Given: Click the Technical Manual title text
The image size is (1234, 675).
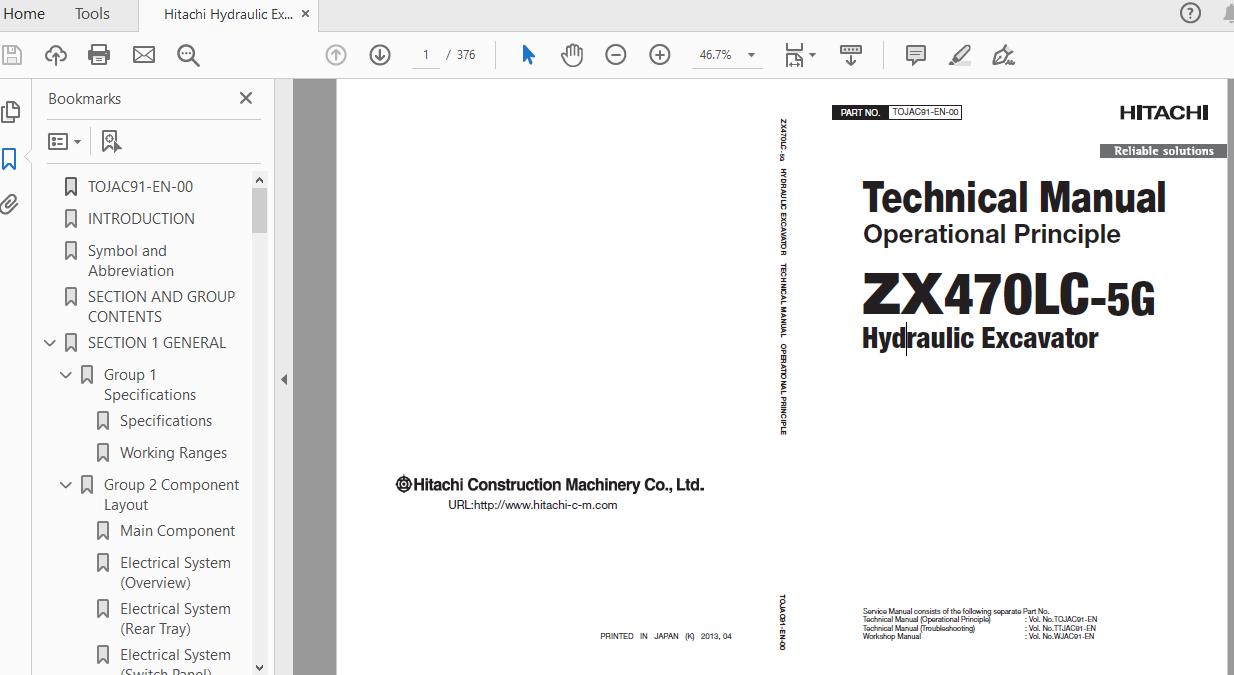Looking at the screenshot, I should 1014,198.
